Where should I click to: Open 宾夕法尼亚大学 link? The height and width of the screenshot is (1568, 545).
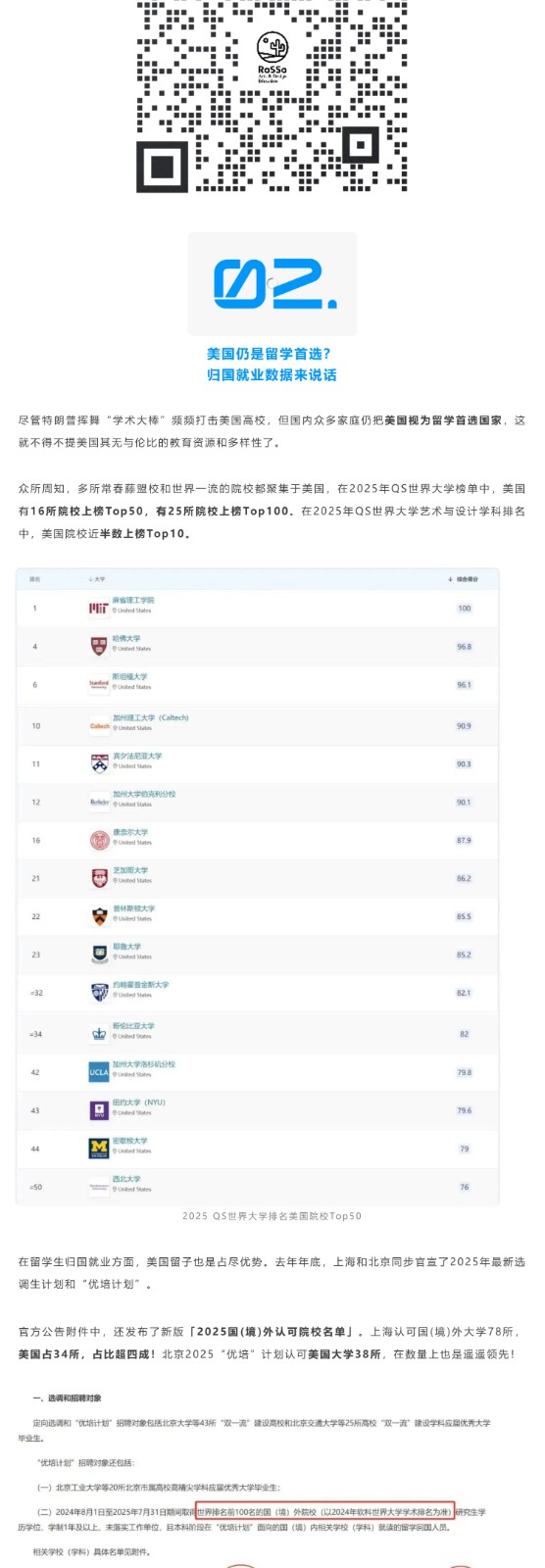tap(137, 756)
